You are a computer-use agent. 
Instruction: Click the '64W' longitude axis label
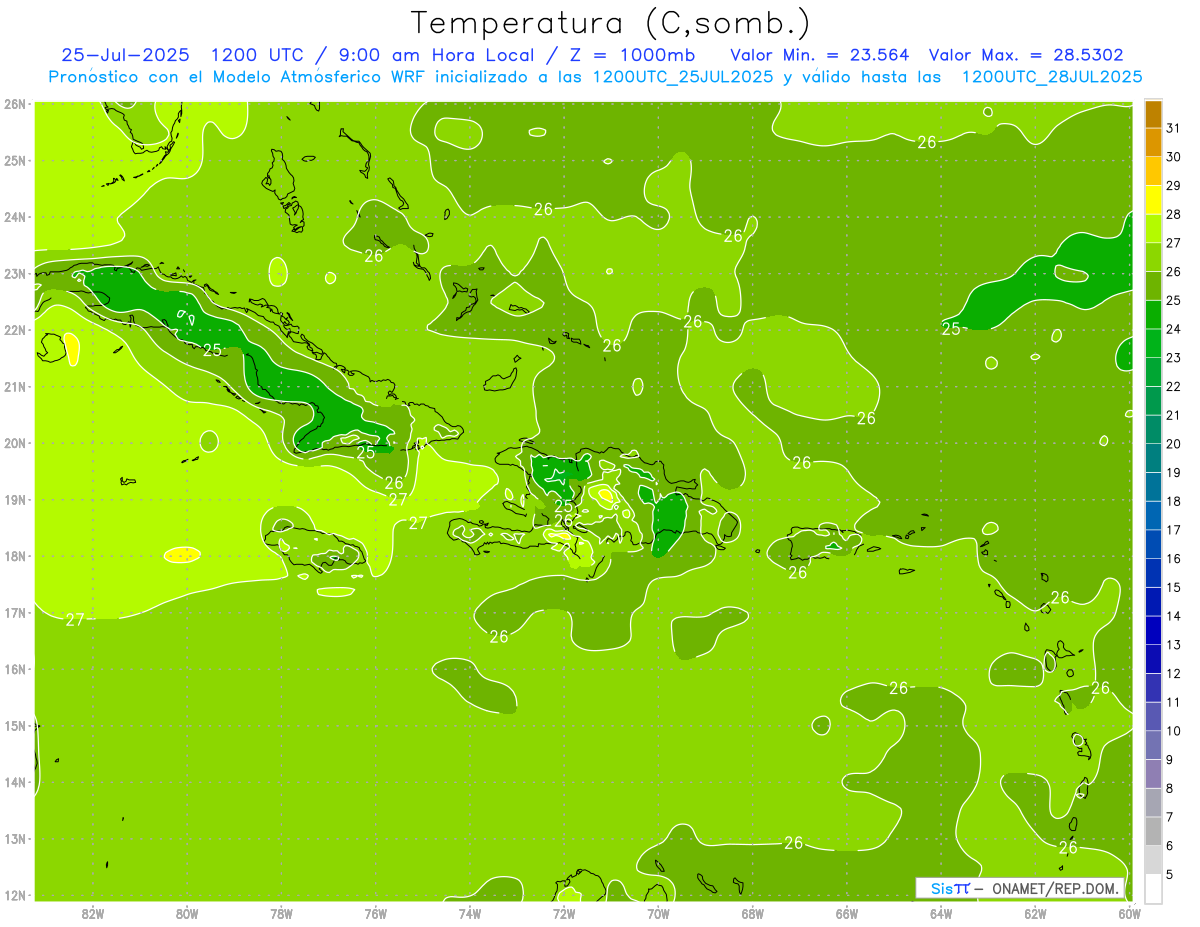[x=940, y=913]
